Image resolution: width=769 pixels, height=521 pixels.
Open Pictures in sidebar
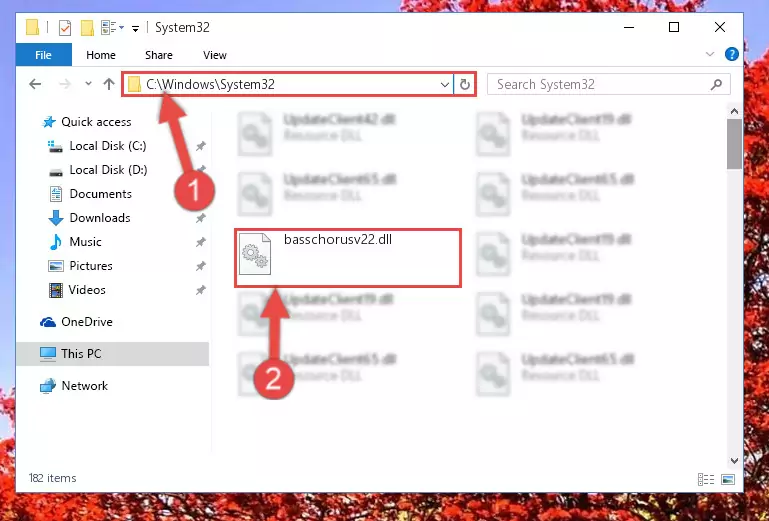[91, 266]
